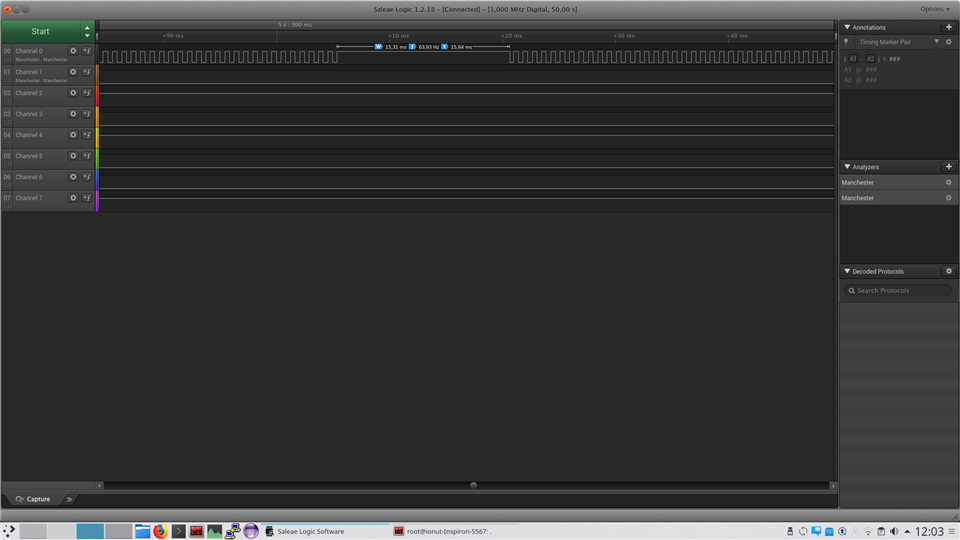This screenshot has width=960, height=540.
Task: Click the 12:03 clock in the taskbar
Action: click(929, 531)
